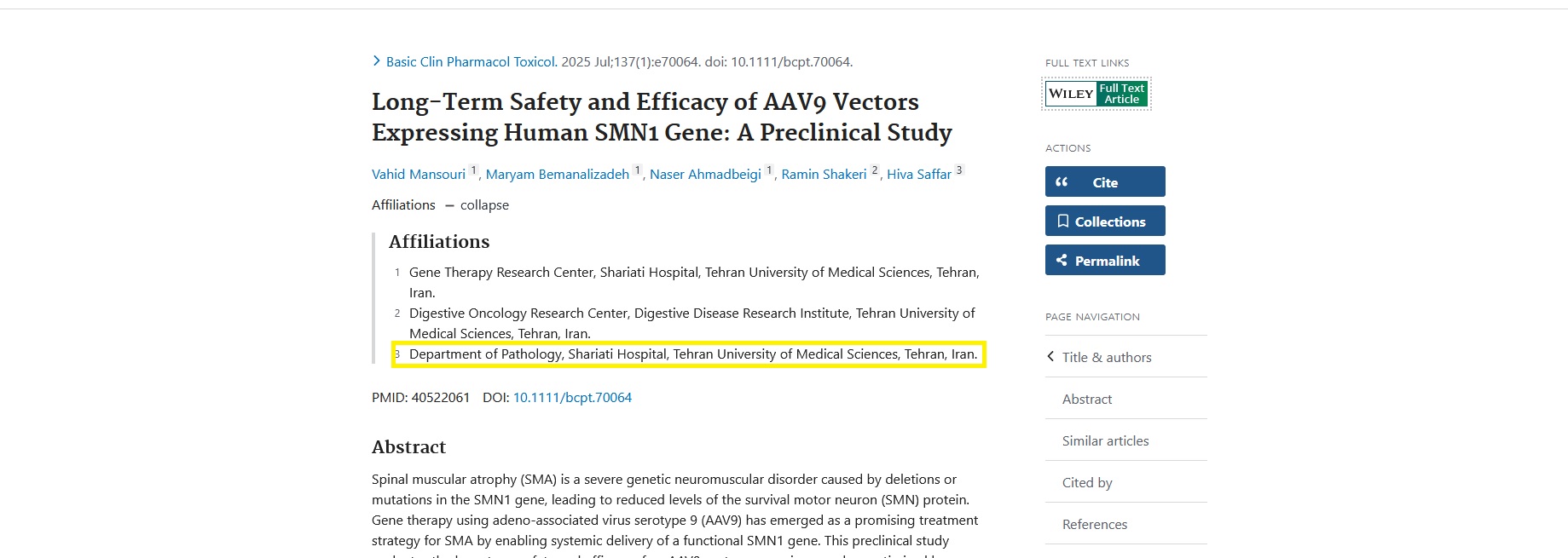Click the chevron before the journal name
The height and width of the screenshot is (558, 1568).
coord(376,61)
